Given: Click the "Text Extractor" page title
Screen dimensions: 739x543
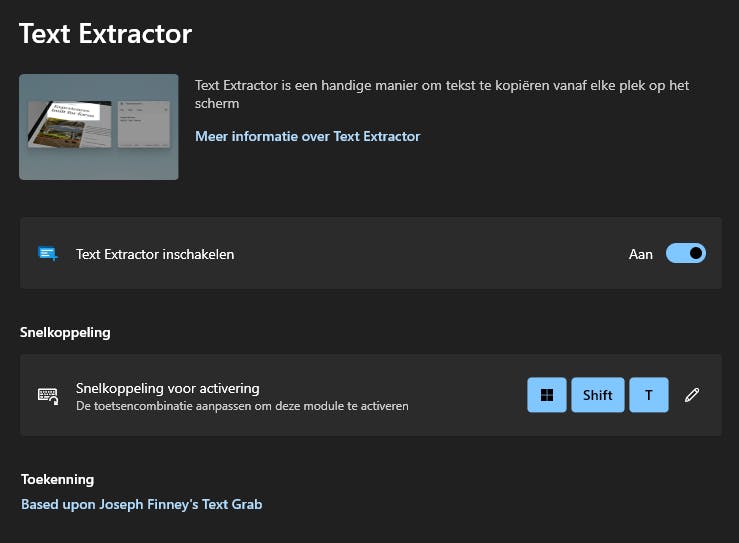Looking at the screenshot, I should coord(105,34).
